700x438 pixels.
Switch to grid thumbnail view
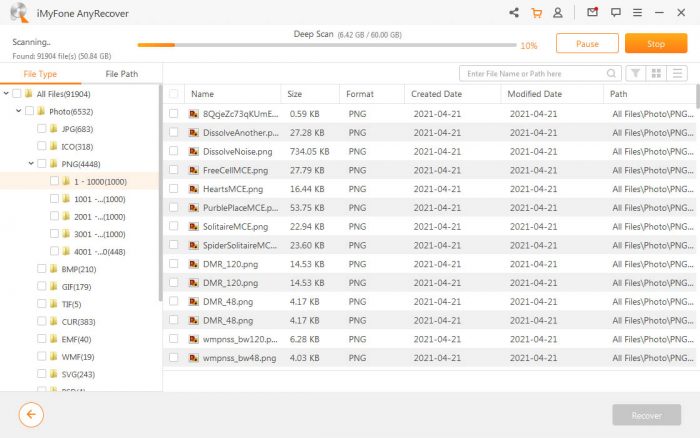click(x=657, y=74)
